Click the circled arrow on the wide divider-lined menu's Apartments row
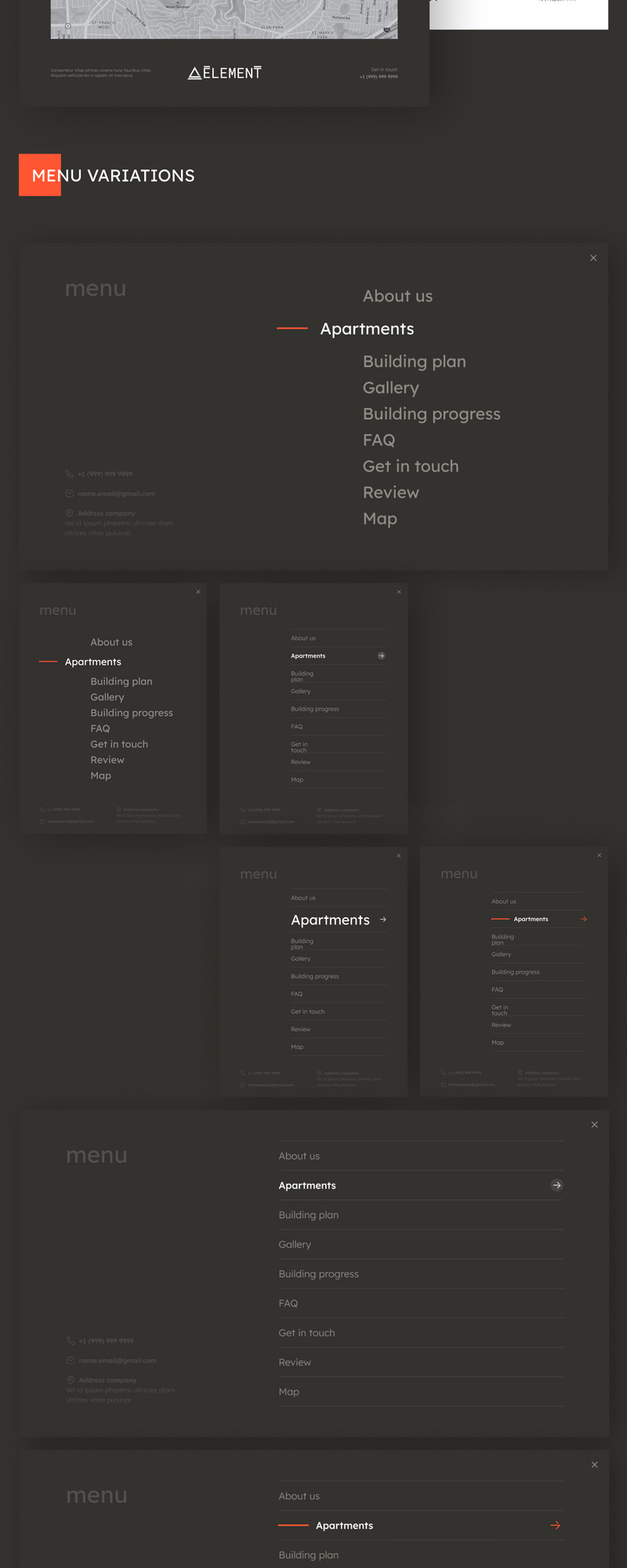The width and height of the screenshot is (627, 1568). coord(556,1185)
